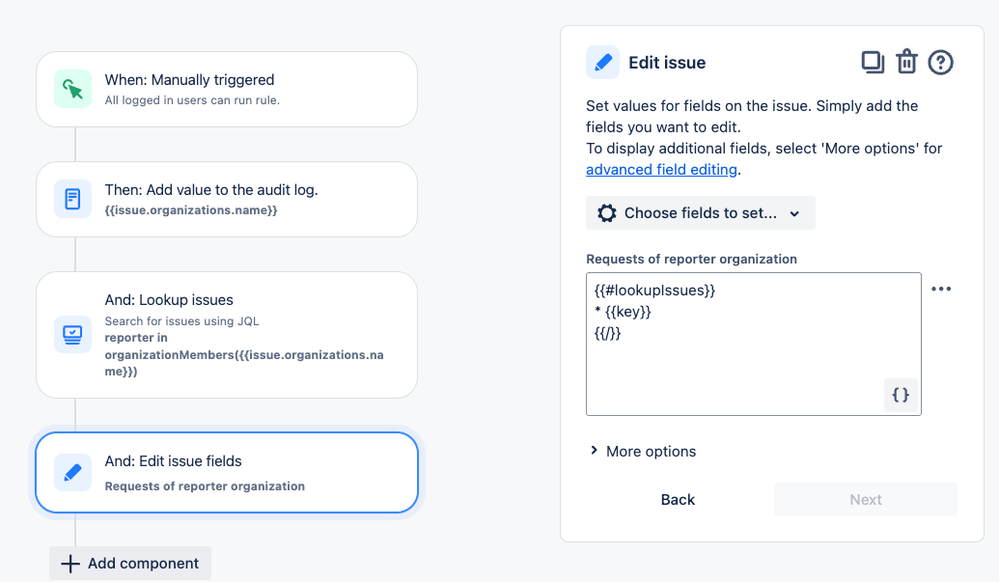999x582 pixels.
Task: Open the help question mark icon
Action: [x=940, y=62]
